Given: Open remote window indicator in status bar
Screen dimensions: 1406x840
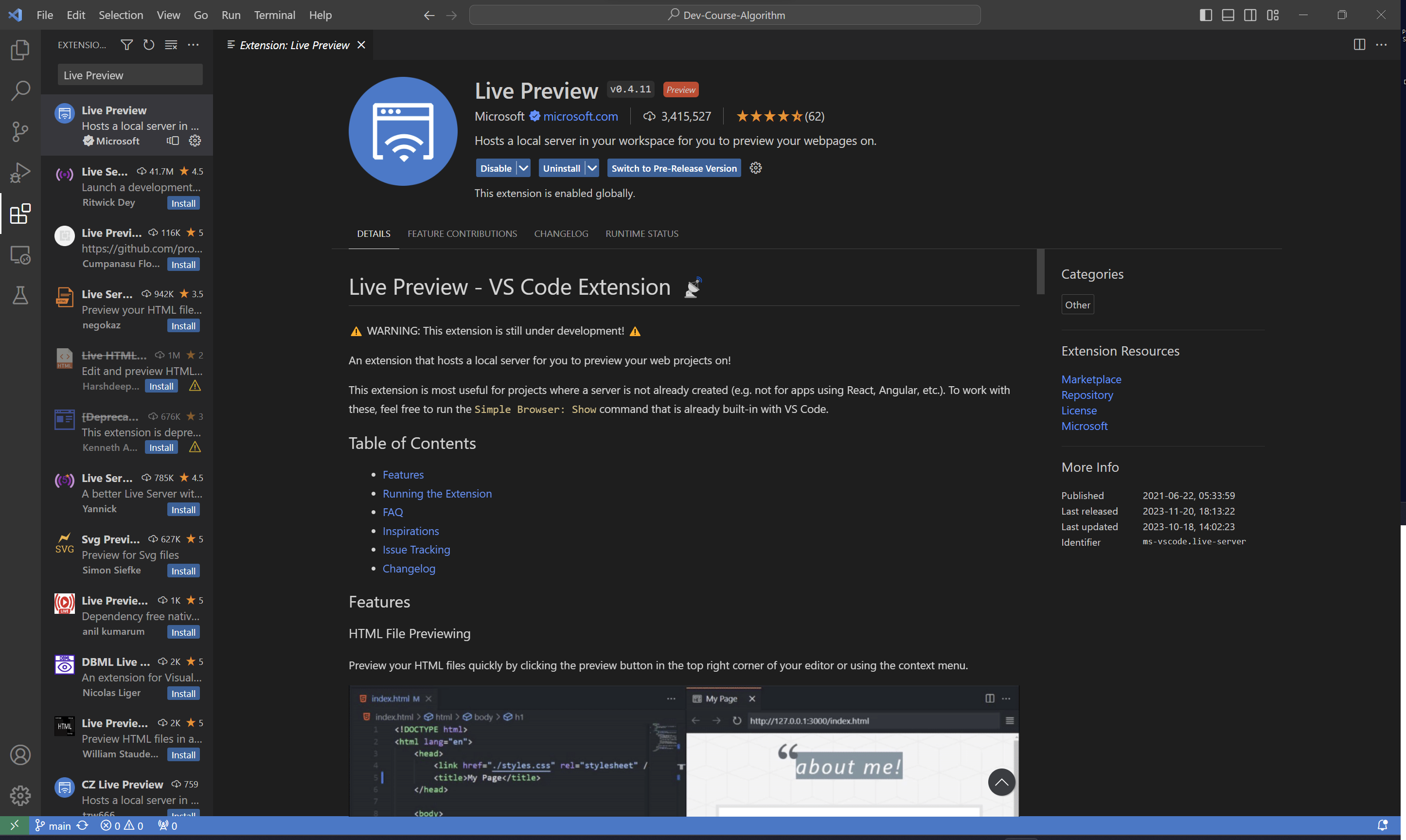Looking at the screenshot, I should point(14,825).
